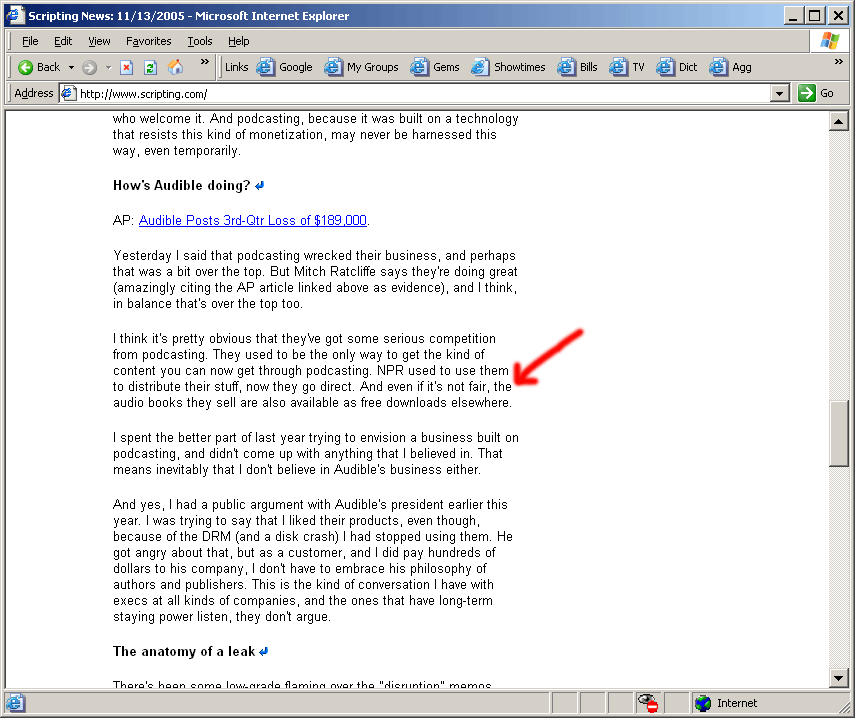Open the Favorites menu
This screenshot has width=855, height=718.
click(148, 41)
